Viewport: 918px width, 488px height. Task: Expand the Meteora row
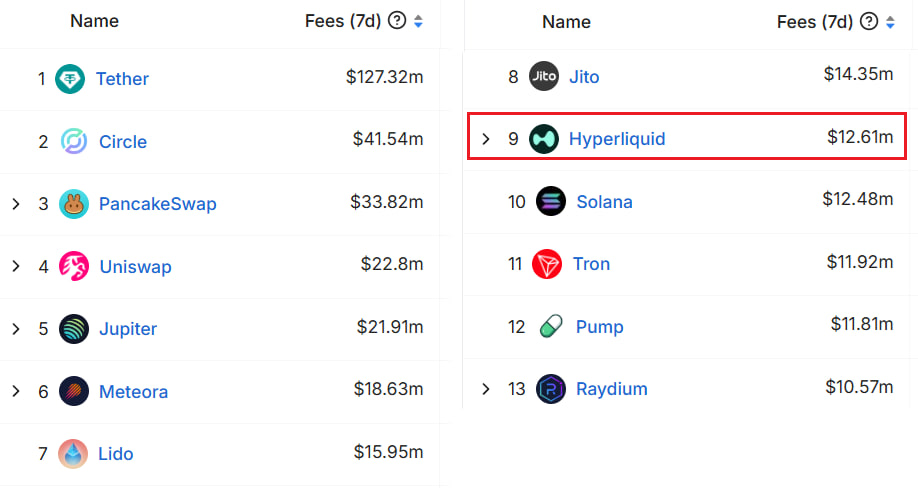tap(16, 391)
